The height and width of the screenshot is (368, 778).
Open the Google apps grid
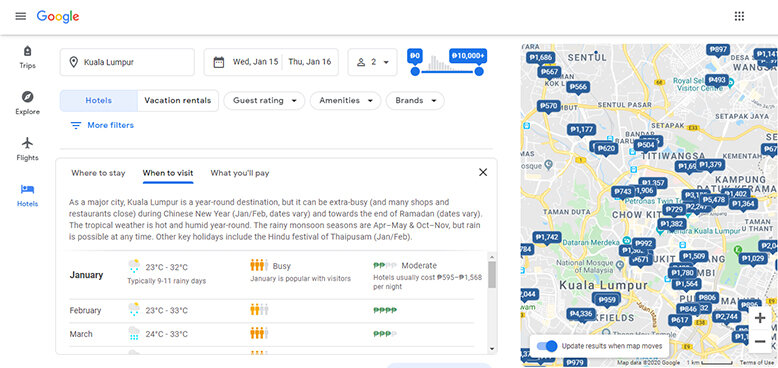[739, 16]
